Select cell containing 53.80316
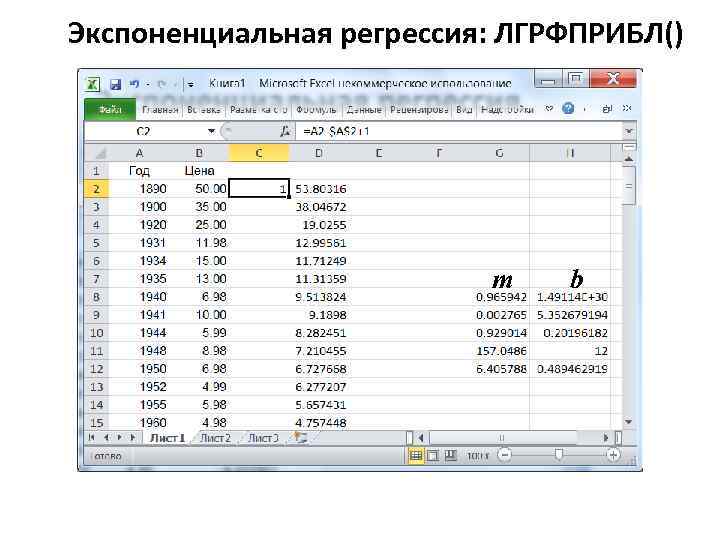The width and height of the screenshot is (720, 540). point(319,189)
